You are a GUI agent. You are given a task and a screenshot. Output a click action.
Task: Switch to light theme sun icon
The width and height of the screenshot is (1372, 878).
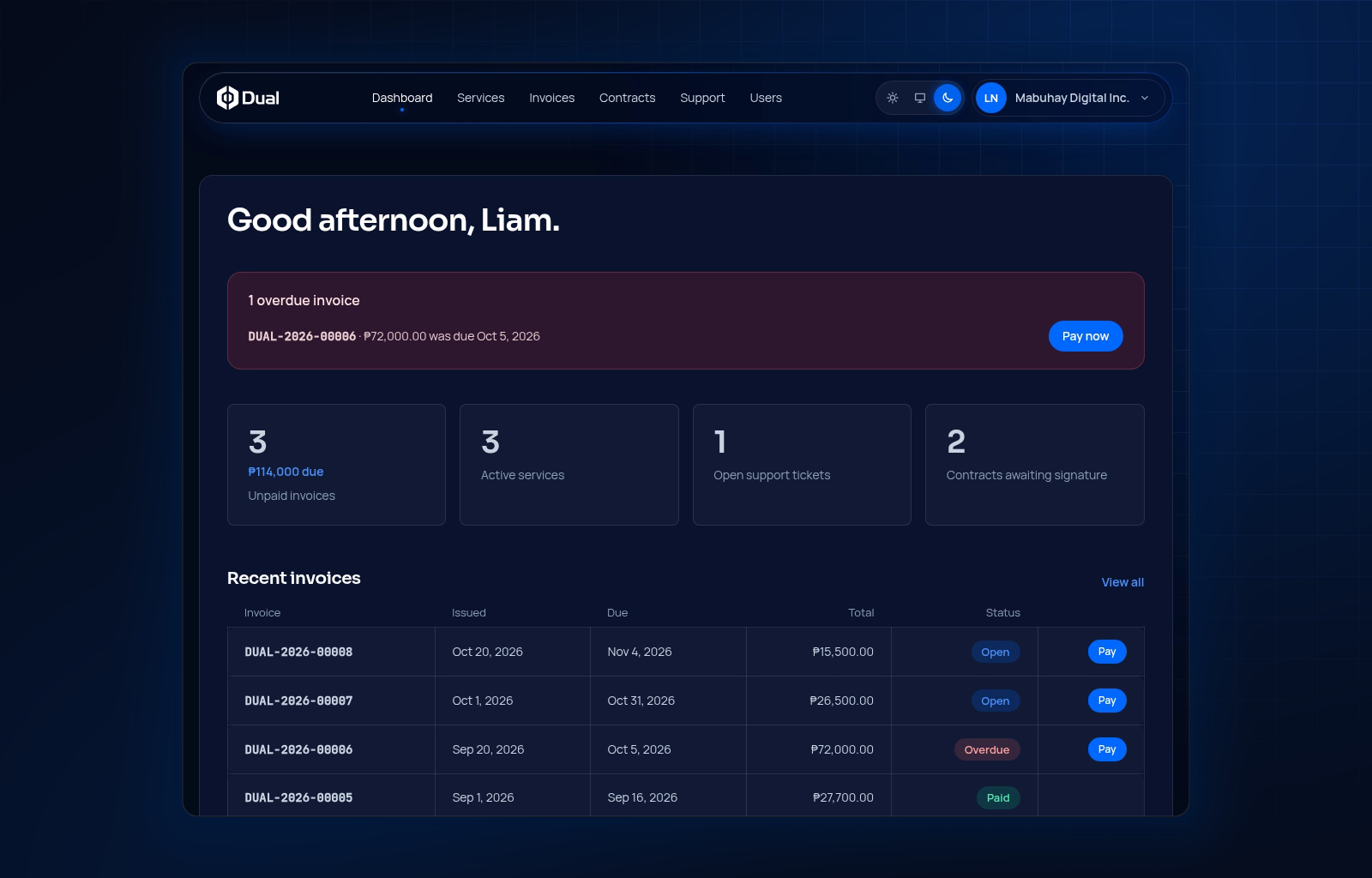(893, 98)
